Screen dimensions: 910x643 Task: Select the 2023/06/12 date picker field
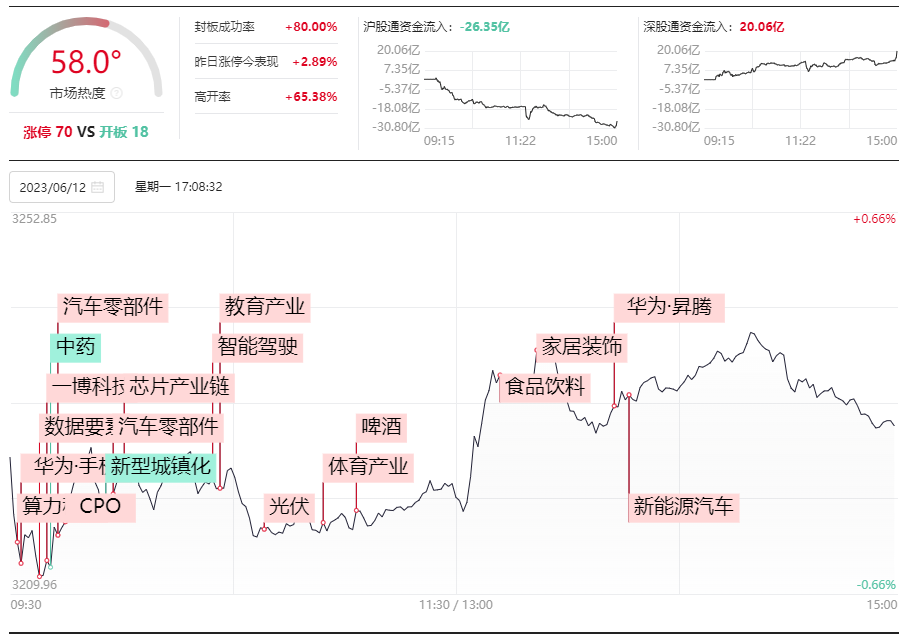coord(62,187)
